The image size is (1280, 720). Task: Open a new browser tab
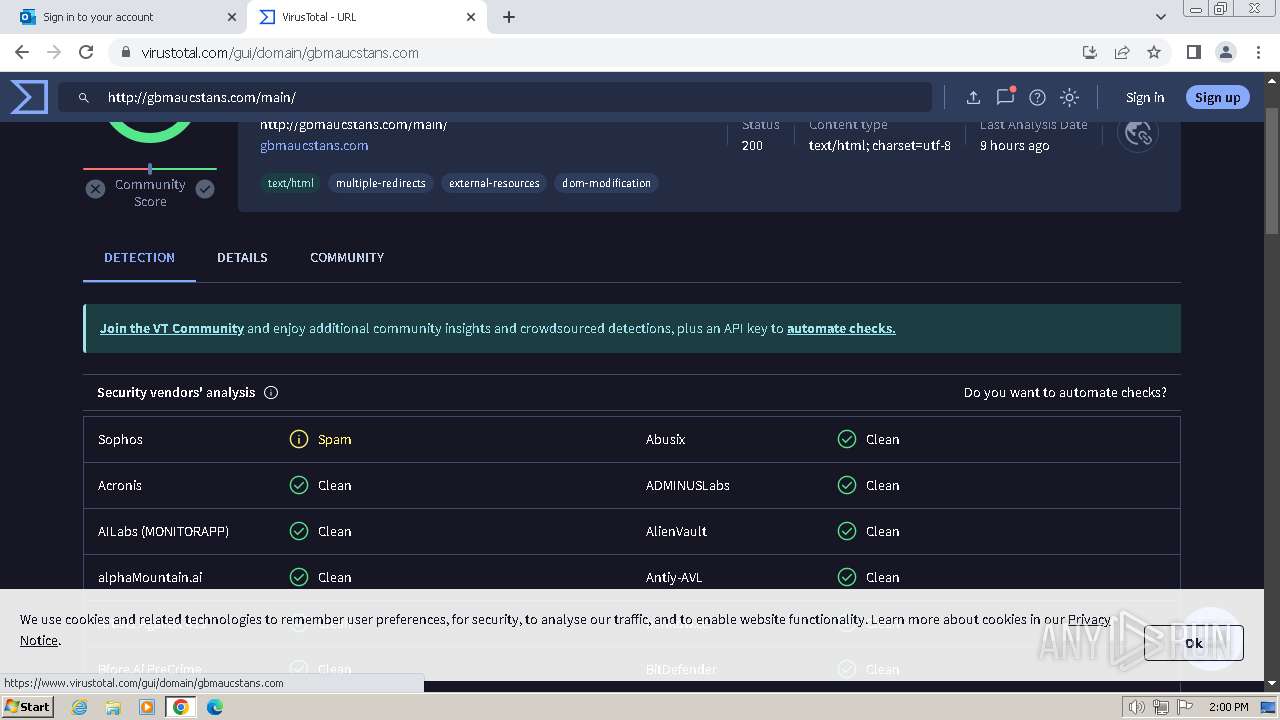point(509,17)
